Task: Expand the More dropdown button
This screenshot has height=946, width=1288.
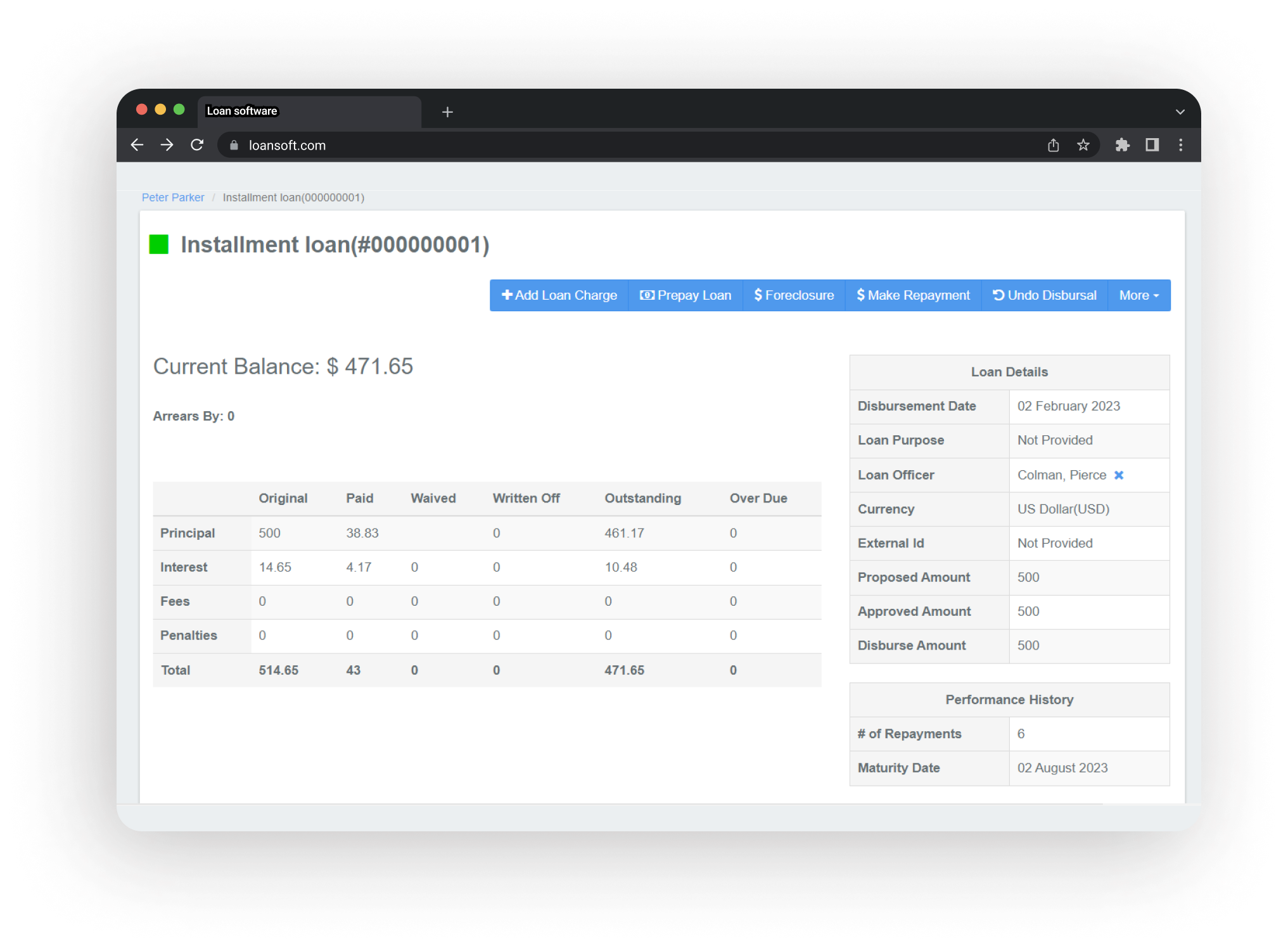Action: [1138, 295]
